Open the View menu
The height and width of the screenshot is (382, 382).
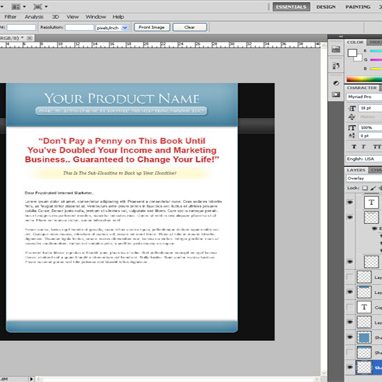coord(73,17)
